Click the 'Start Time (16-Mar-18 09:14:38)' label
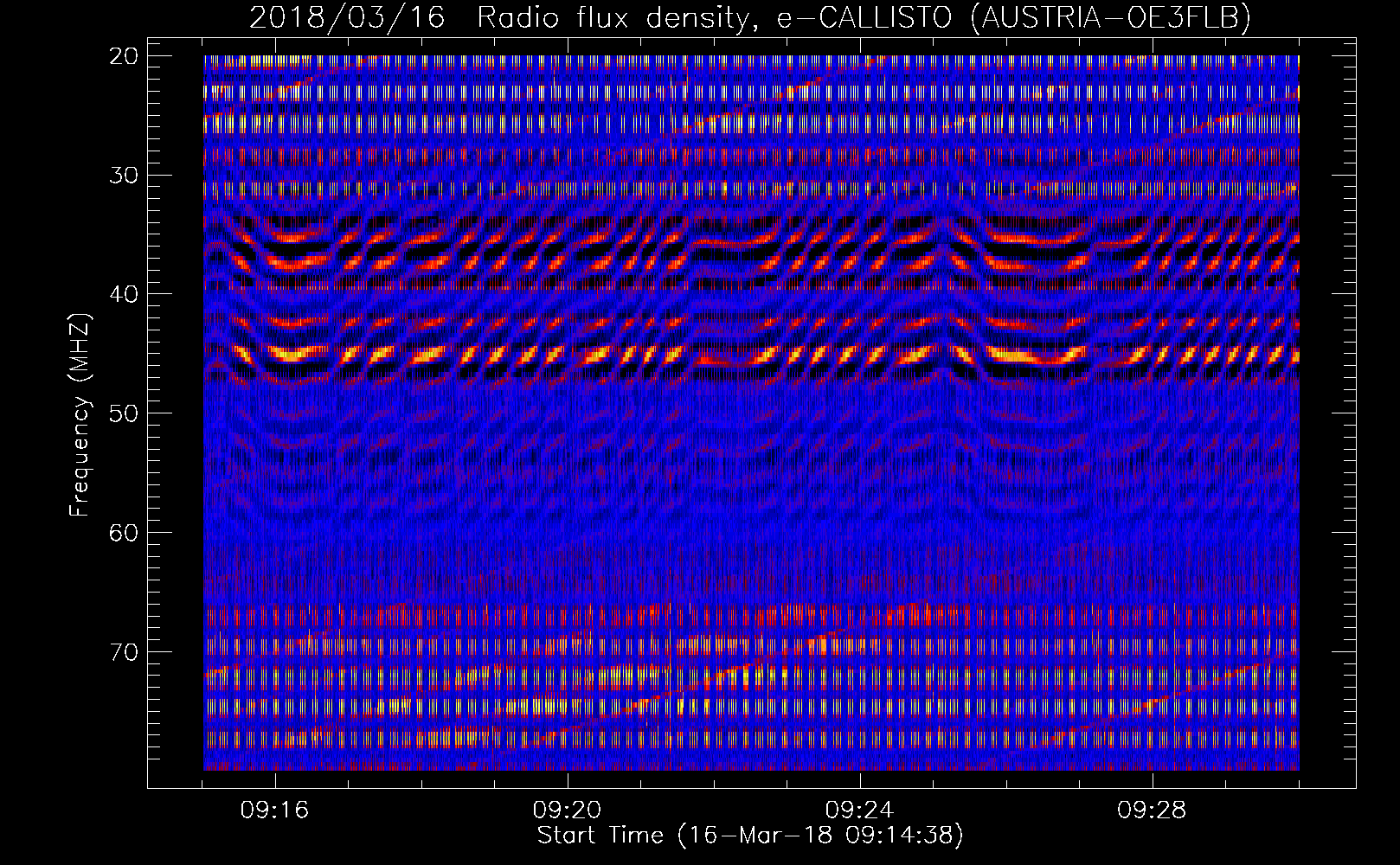Image resolution: width=1400 pixels, height=865 pixels. 750,836
